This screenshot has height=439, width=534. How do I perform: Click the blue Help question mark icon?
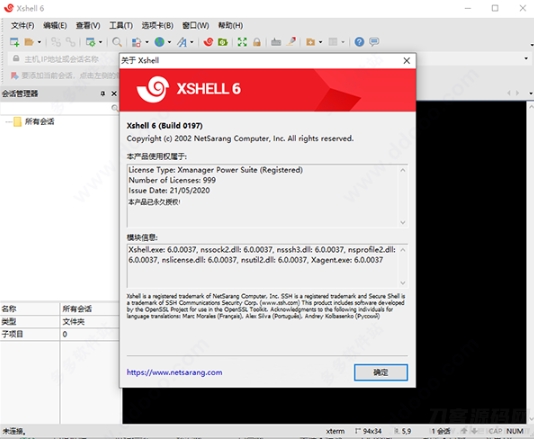tap(359, 42)
